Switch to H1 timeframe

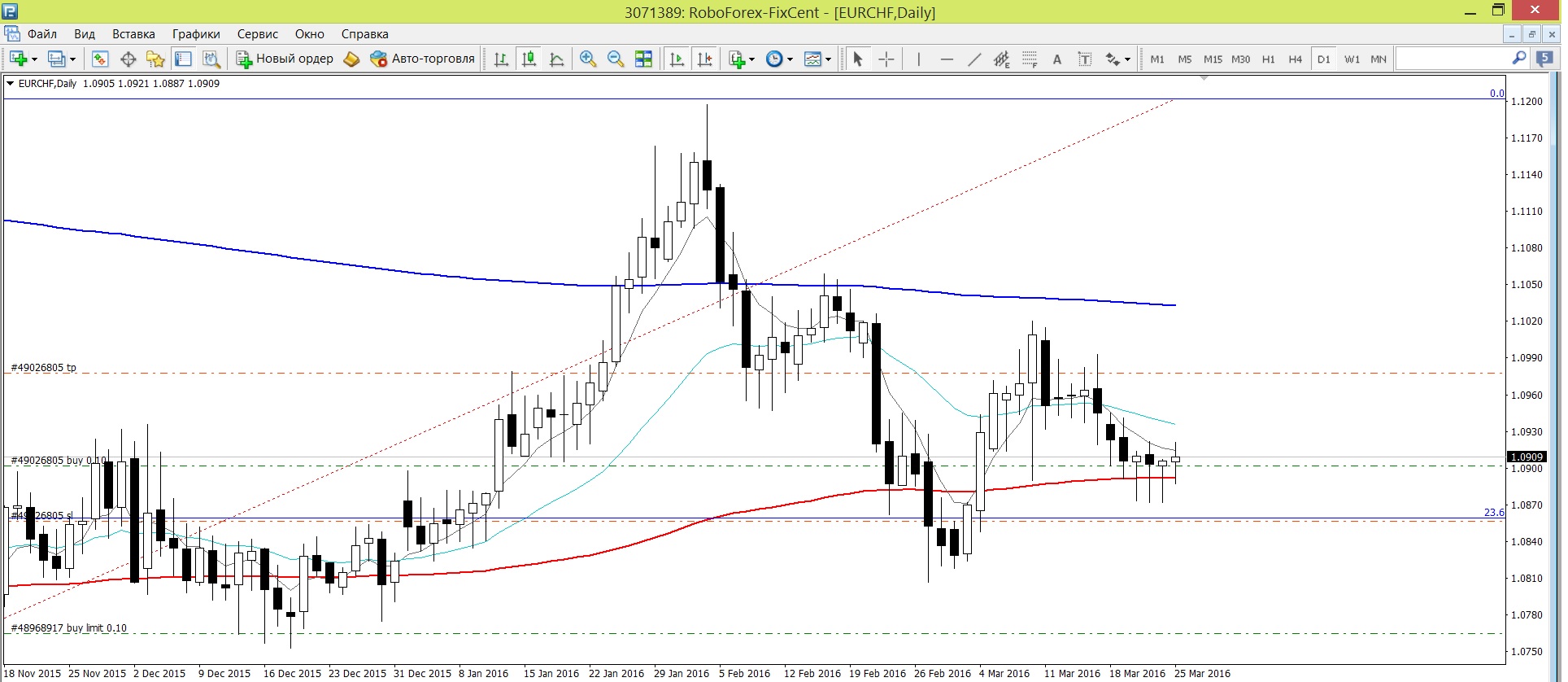pyautogui.click(x=1269, y=59)
